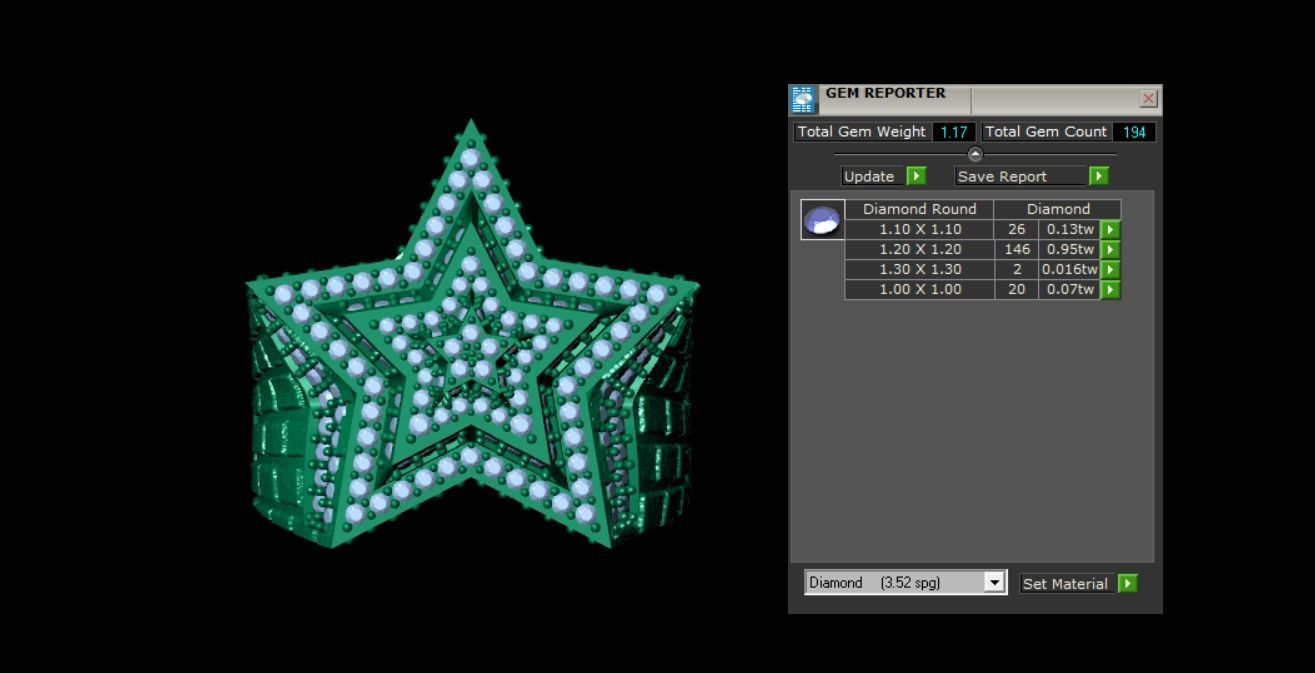Click the gem count cell showing 20

pyautogui.click(x=1017, y=289)
